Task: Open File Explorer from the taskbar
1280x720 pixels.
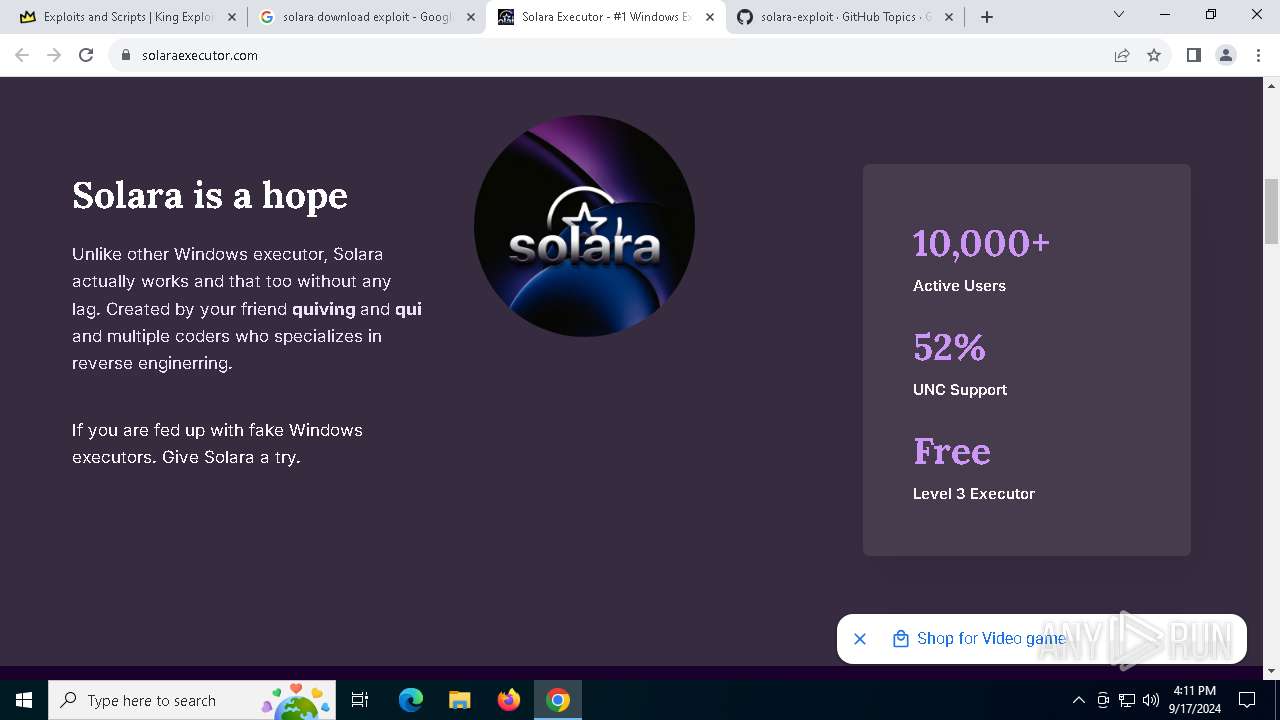Action: pyautogui.click(x=459, y=700)
